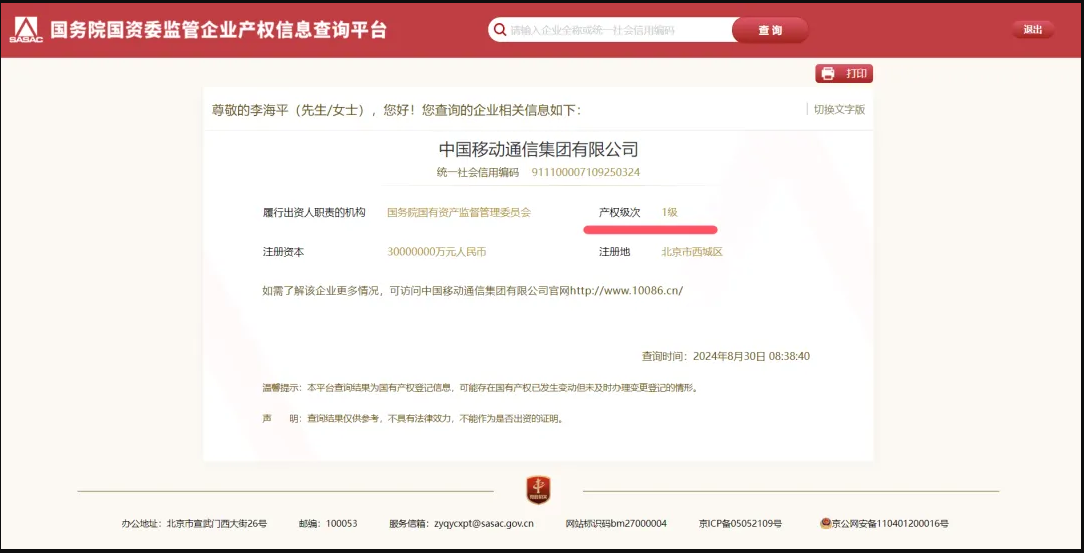Click the postal code 100053
This screenshot has width=1084, height=553.
(x=342, y=523)
